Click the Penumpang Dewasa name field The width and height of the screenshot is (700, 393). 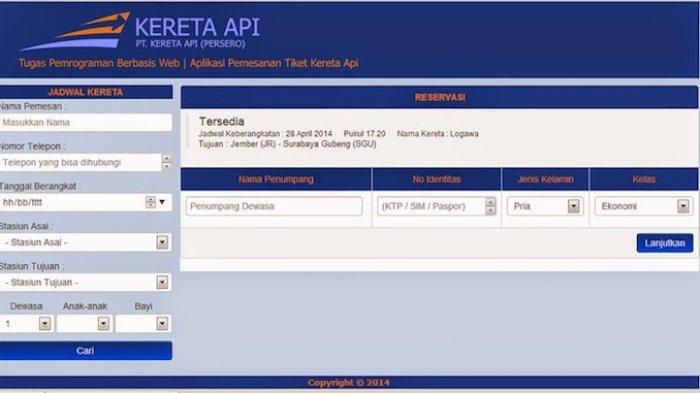click(274, 206)
